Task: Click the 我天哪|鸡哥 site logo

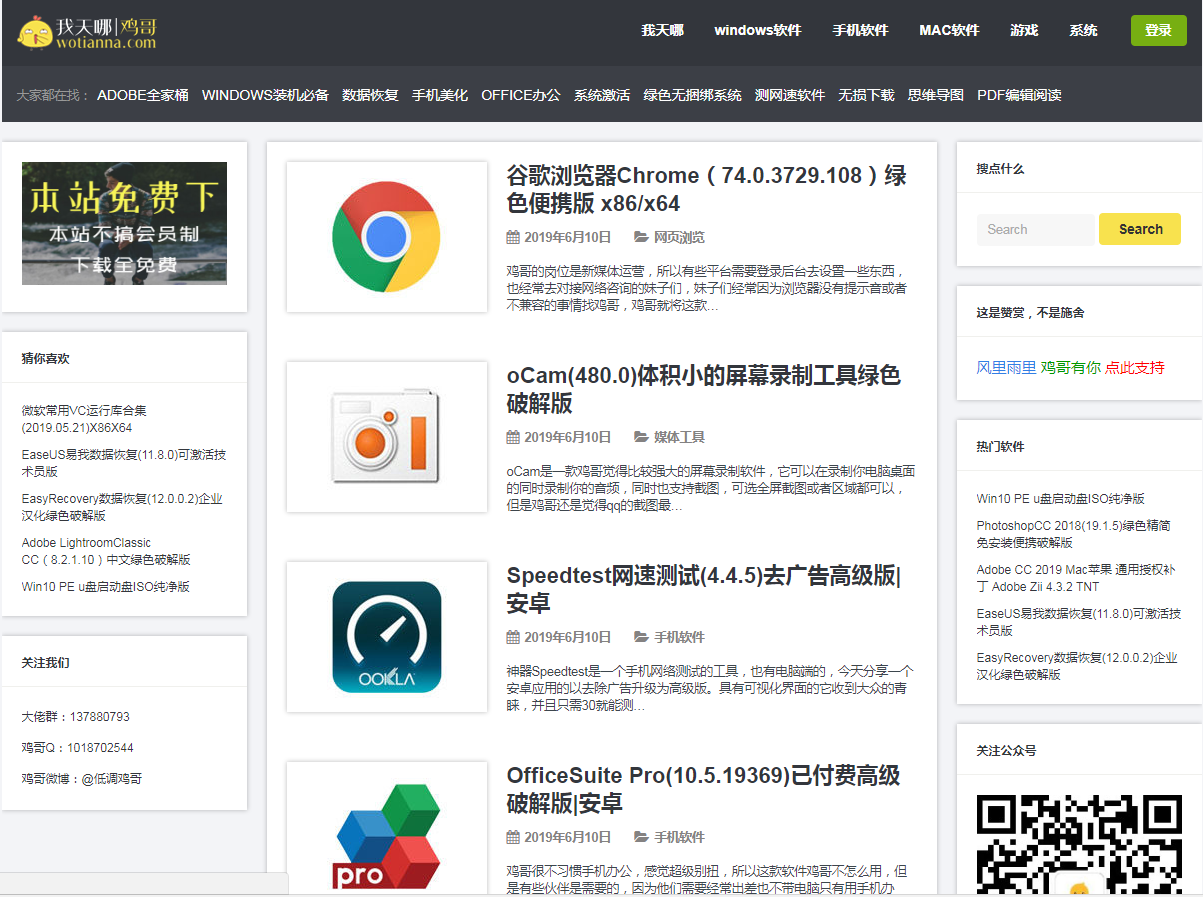Action: pyautogui.click(x=85, y=33)
